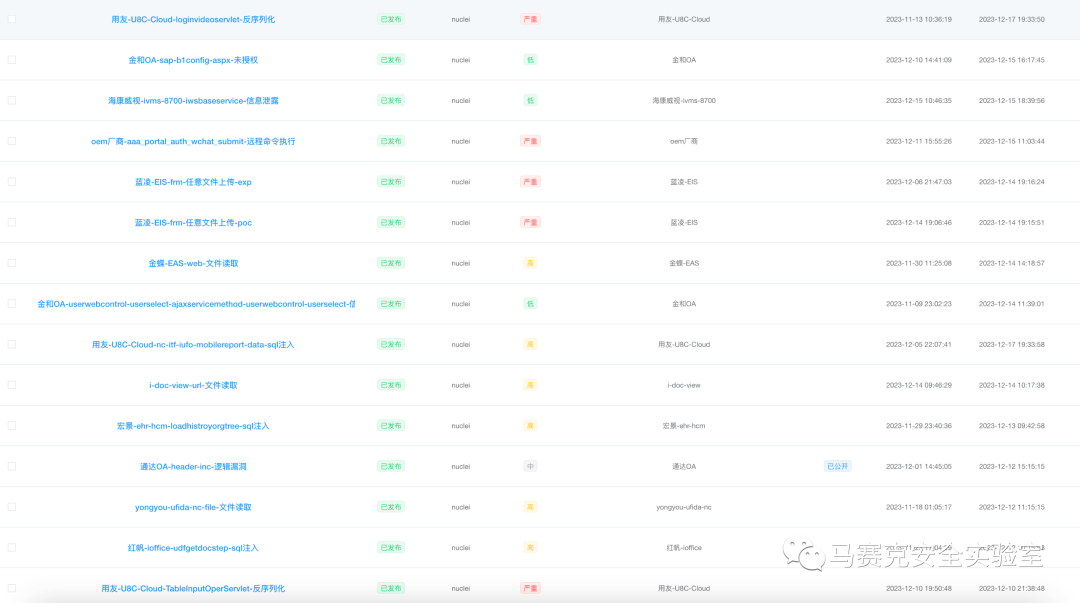Open 用友-U8C-Cloud-nc-itf-iufo-mobilereport-data-sql注入 link
Viewport: 1080px width, 603px height.
[193, 345]
